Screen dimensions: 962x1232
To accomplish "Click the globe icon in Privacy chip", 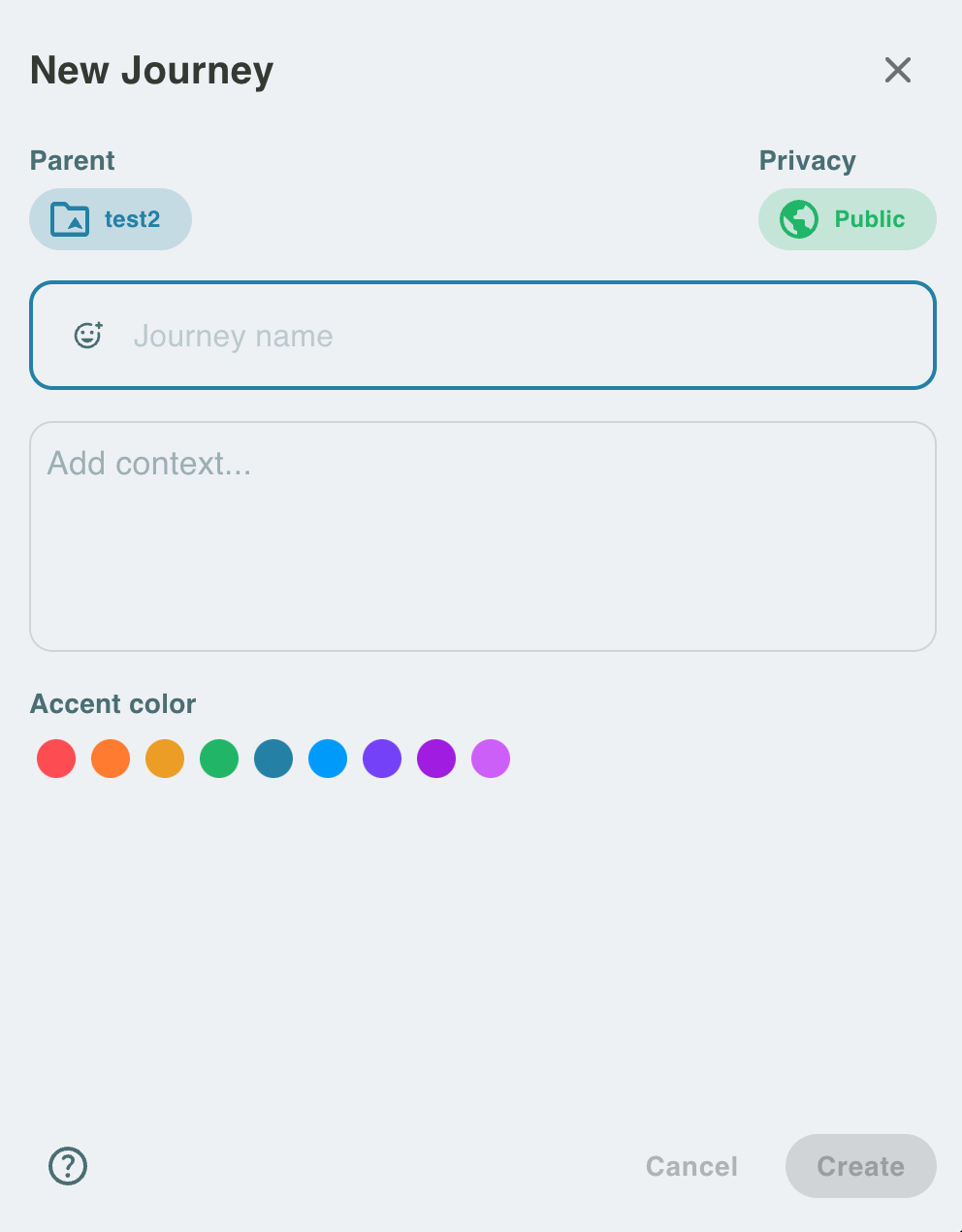I will click(x=799, y=219).
